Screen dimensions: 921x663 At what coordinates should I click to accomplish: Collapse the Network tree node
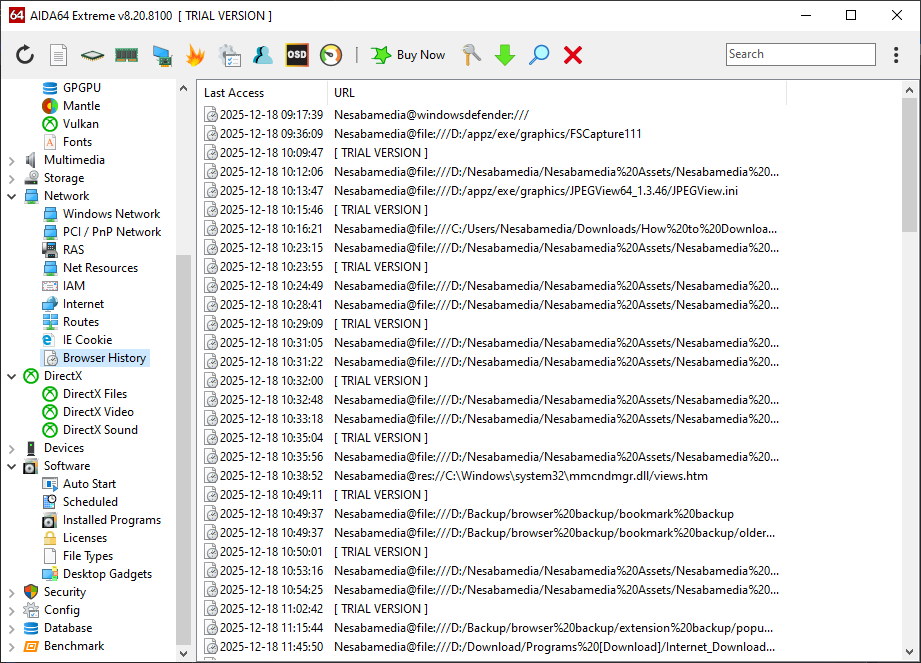12,196
